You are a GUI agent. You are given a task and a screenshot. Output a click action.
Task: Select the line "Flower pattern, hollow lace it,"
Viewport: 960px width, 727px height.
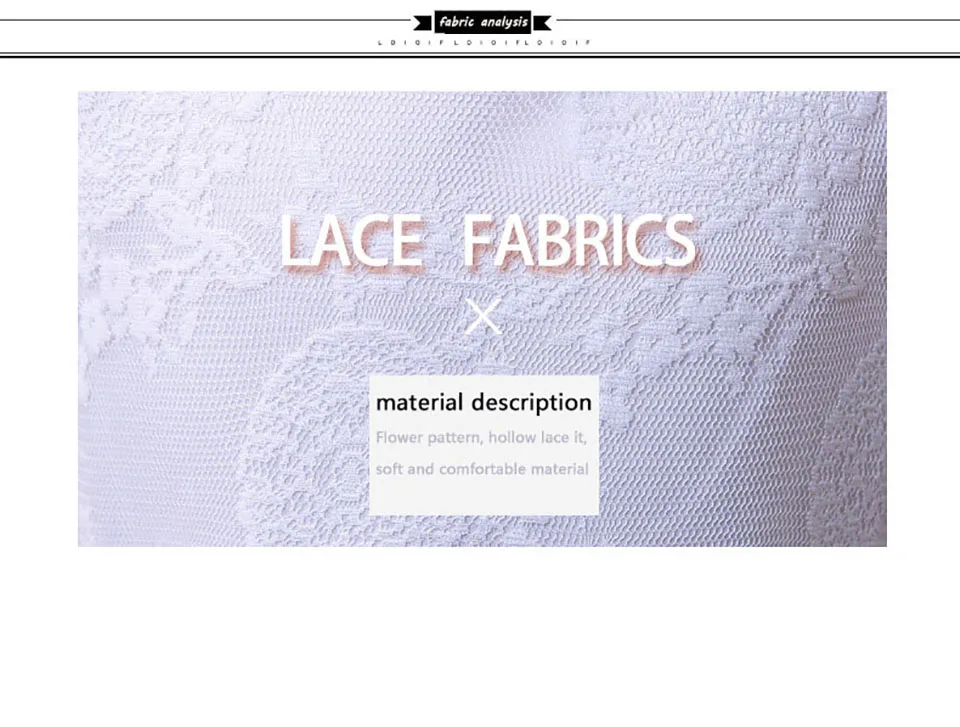[x=481, y=438]
